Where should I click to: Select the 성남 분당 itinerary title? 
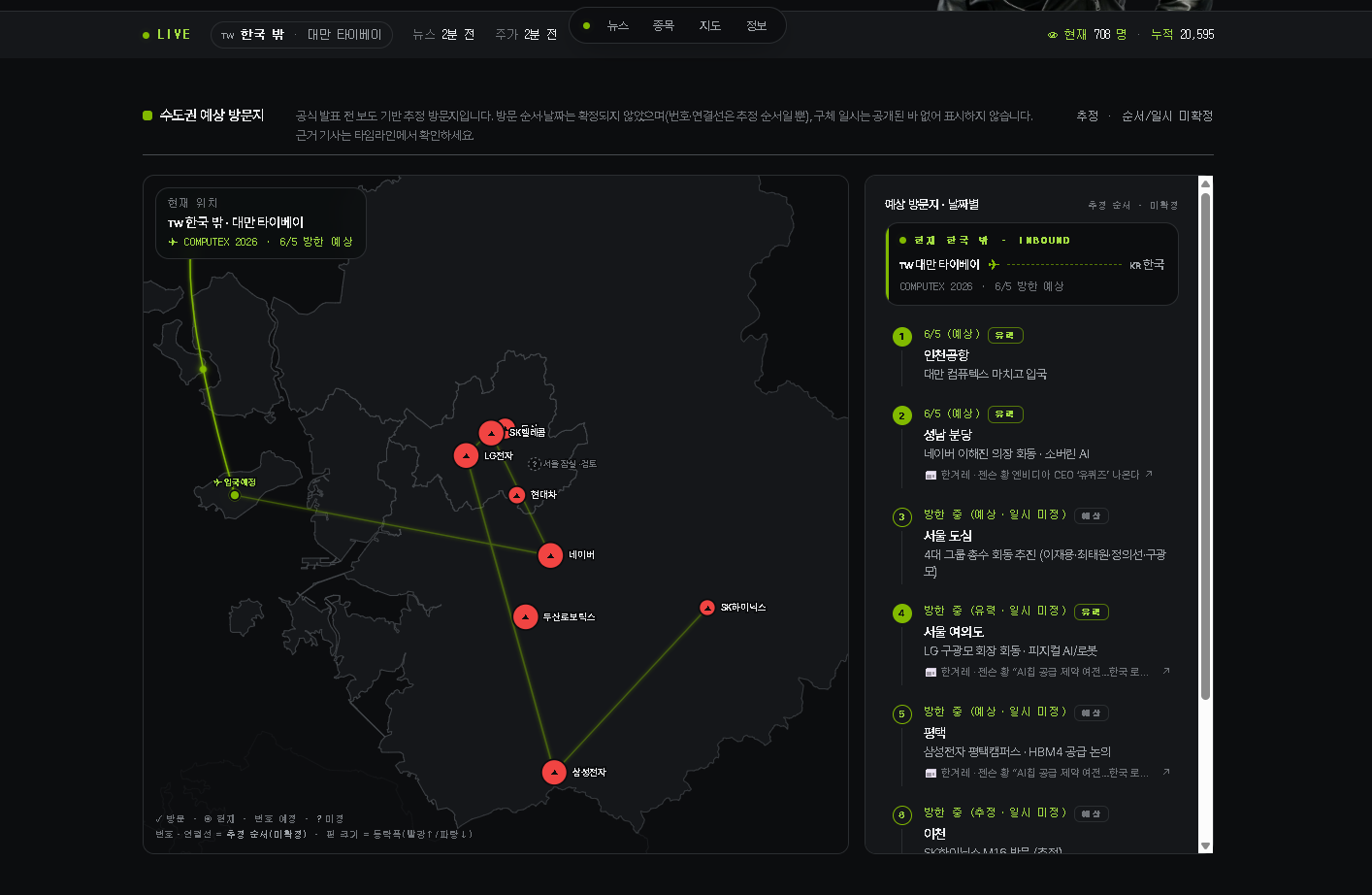click(948, 435)
